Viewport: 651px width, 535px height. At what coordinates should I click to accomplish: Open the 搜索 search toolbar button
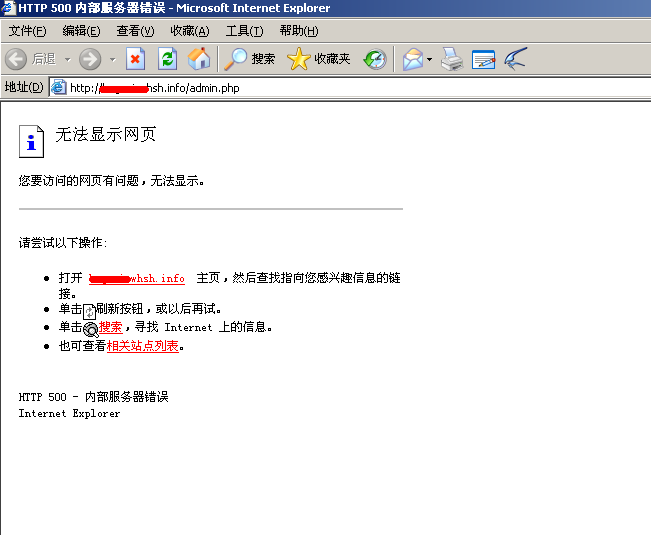click(249, 59)
